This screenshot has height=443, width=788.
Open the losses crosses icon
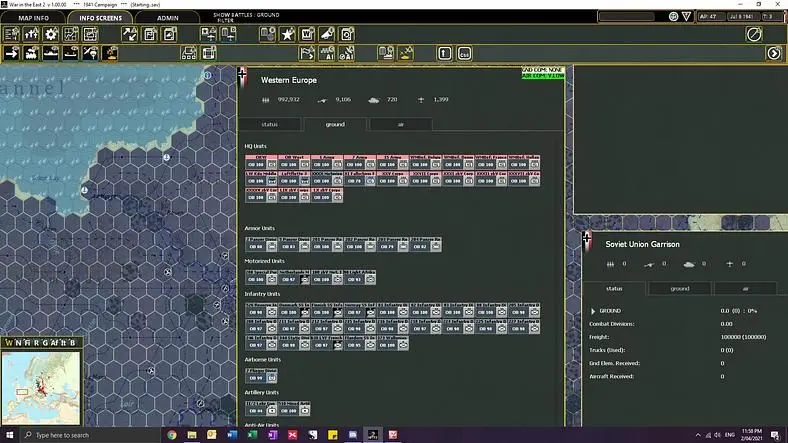click(31, 34)
